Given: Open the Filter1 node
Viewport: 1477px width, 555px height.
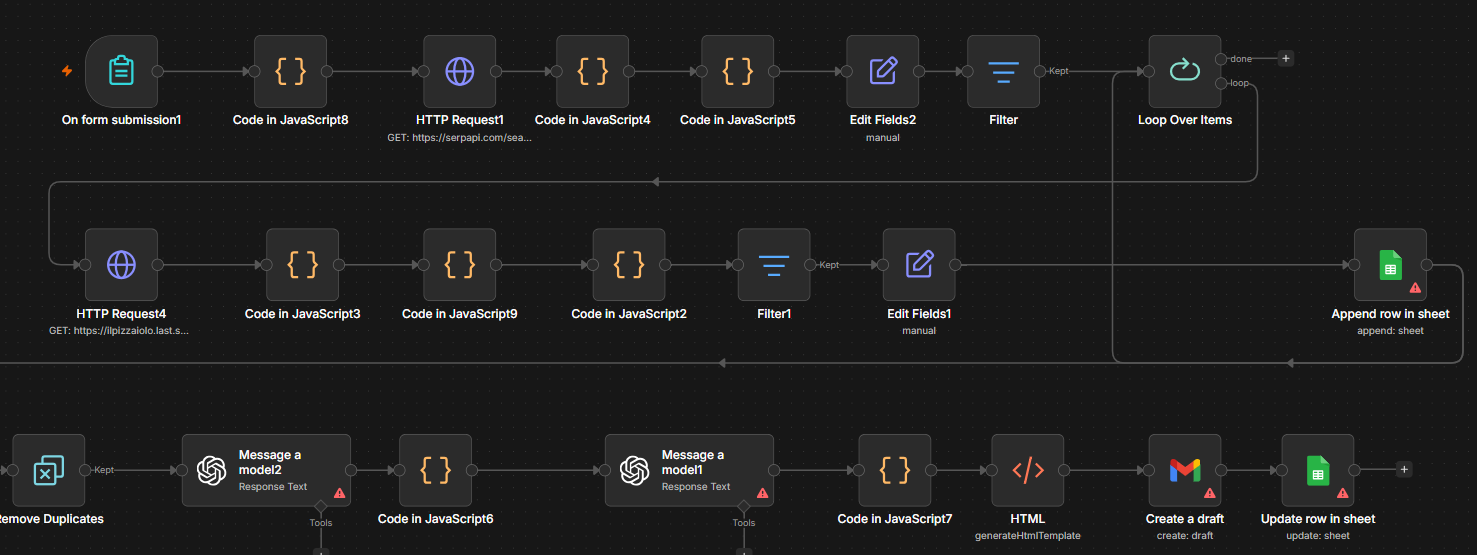Looking at the screenshot, I should click(x=774, y=265).
